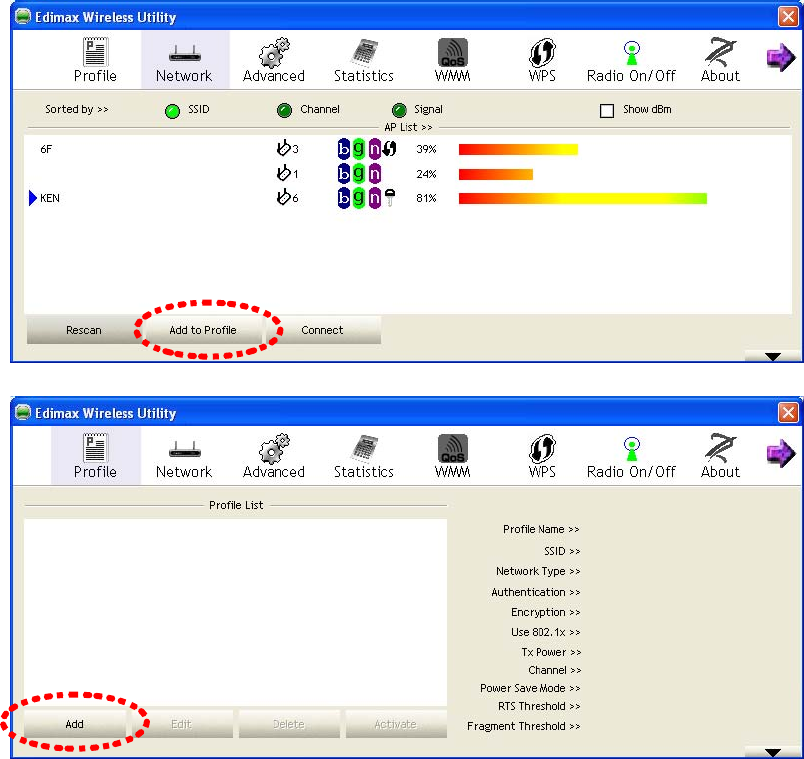Click 81% signal value text

pos(426,198)
